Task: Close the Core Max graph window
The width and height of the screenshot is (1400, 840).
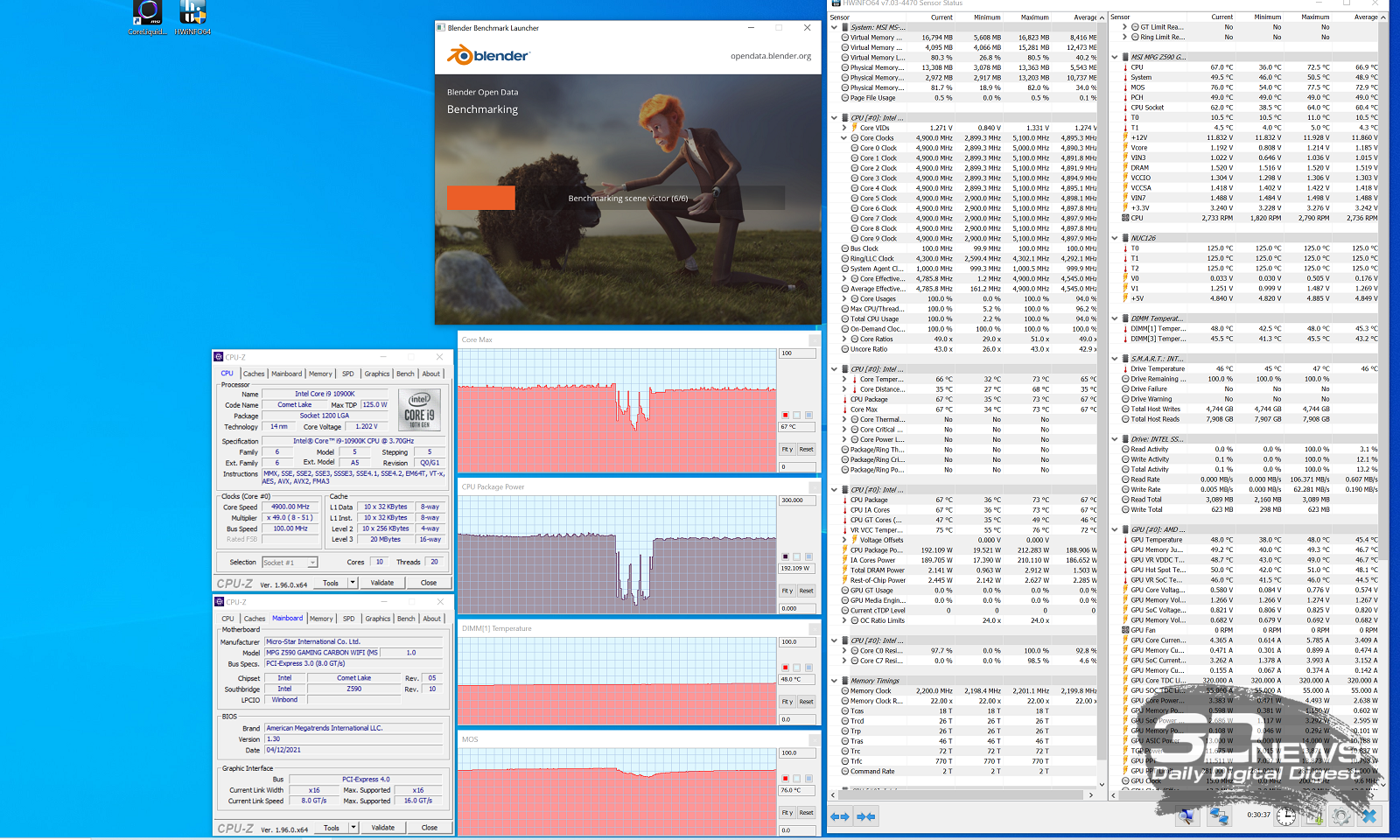Action: click(x=815, y=339)
